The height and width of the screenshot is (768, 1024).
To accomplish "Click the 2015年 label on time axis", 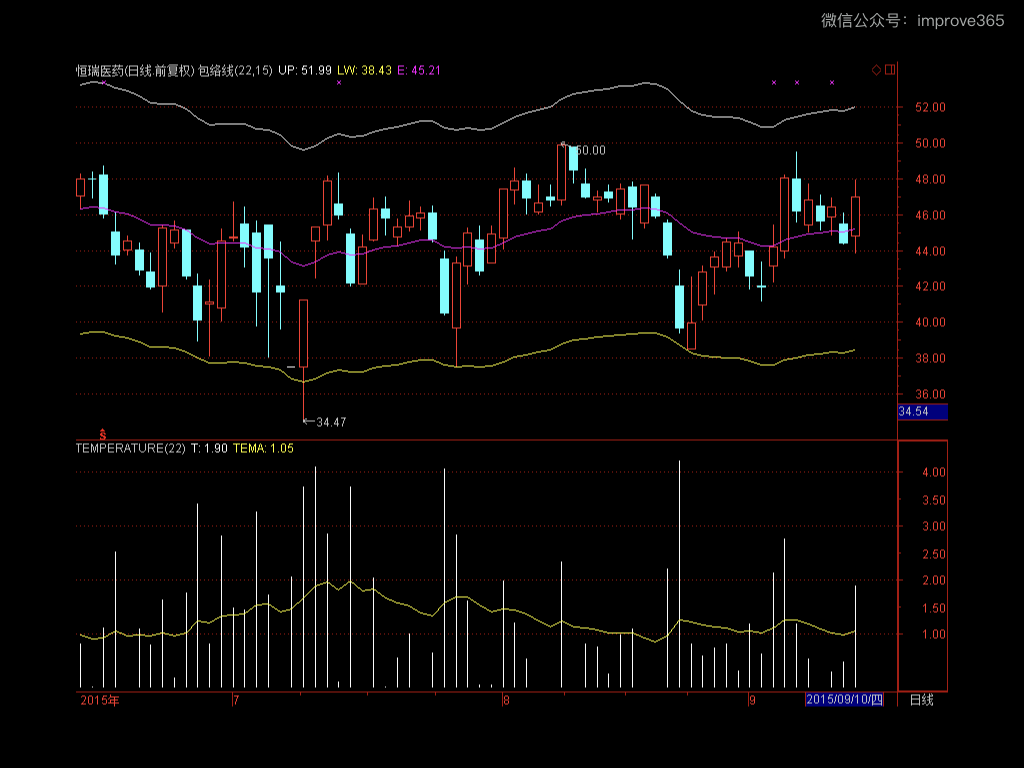I will (99, 700).
